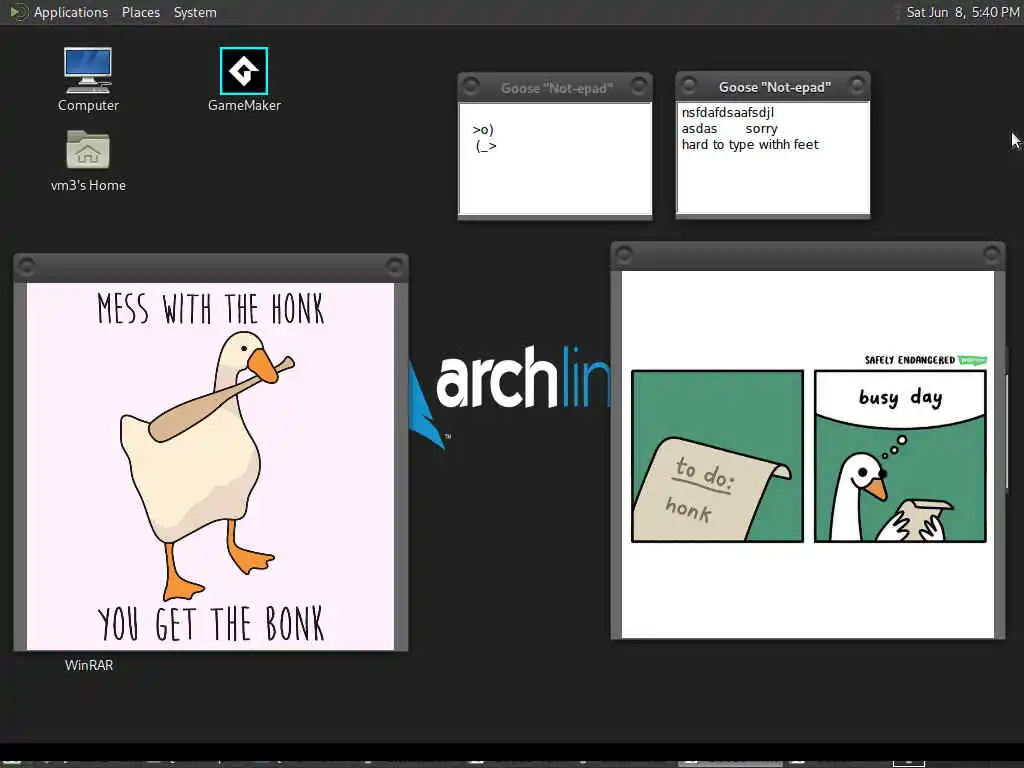Image resolution: width=1024 pixels, height=768 pixels.
Task: Click the right corner knob of the comic window
Action: (992, 253)
